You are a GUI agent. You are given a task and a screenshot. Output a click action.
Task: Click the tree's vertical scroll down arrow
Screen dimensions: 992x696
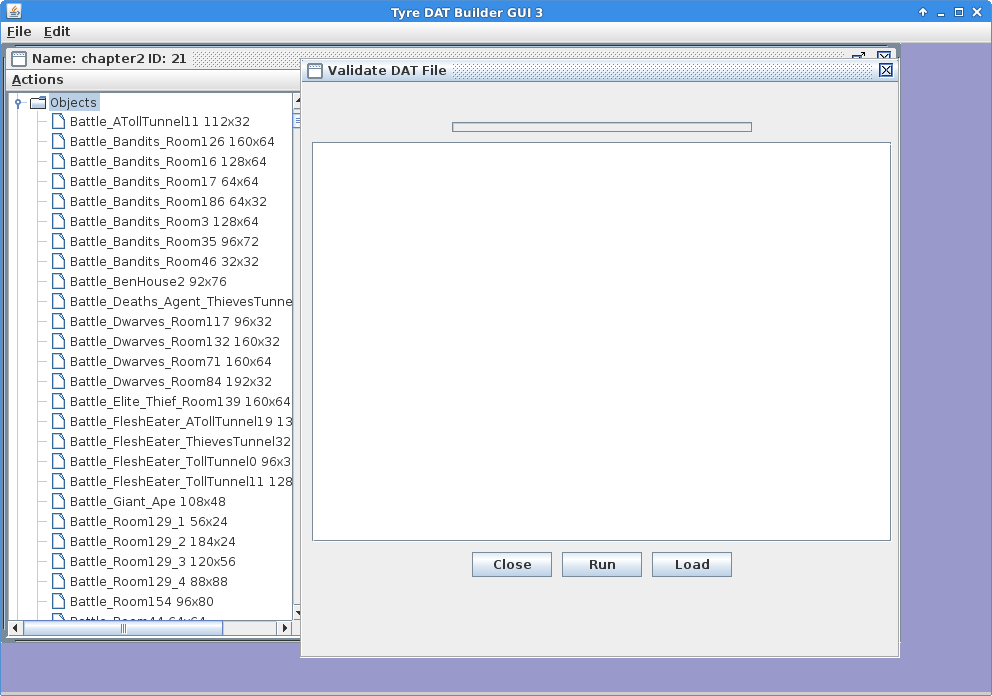(x=297, y=613)
